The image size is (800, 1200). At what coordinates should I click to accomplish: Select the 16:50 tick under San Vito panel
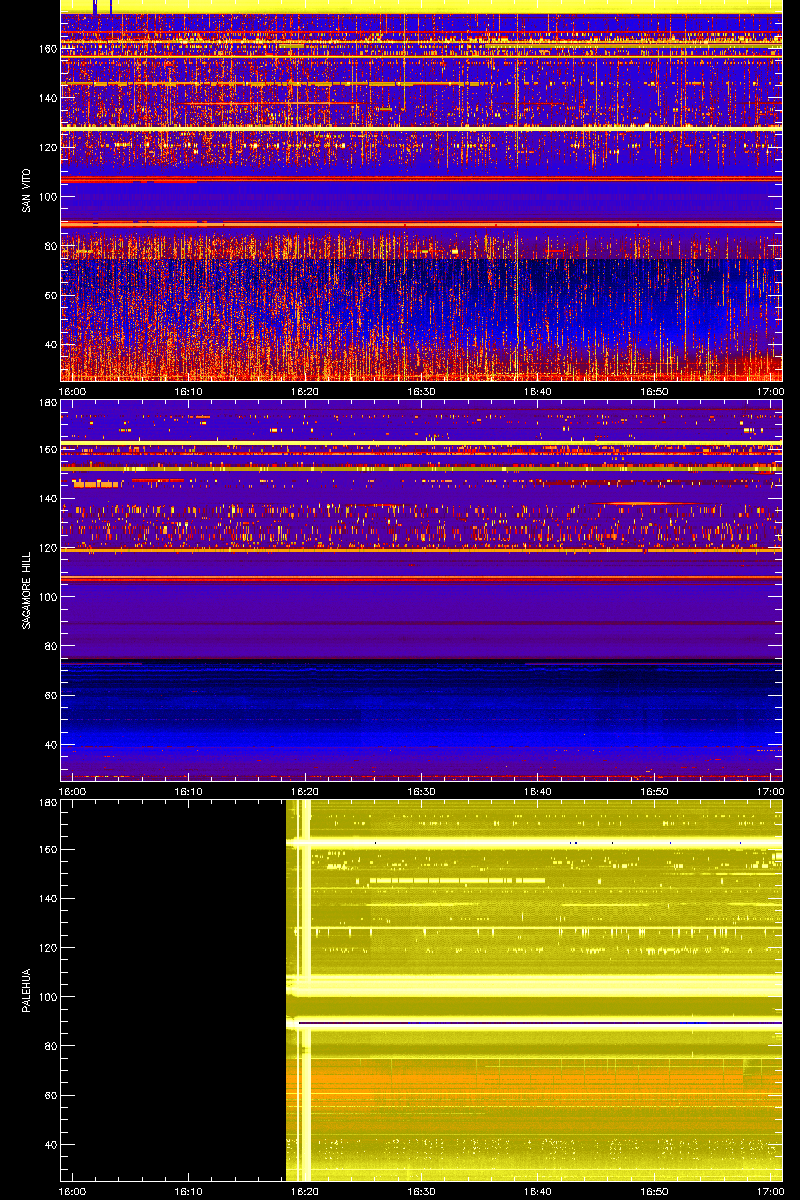coord(655,392)
